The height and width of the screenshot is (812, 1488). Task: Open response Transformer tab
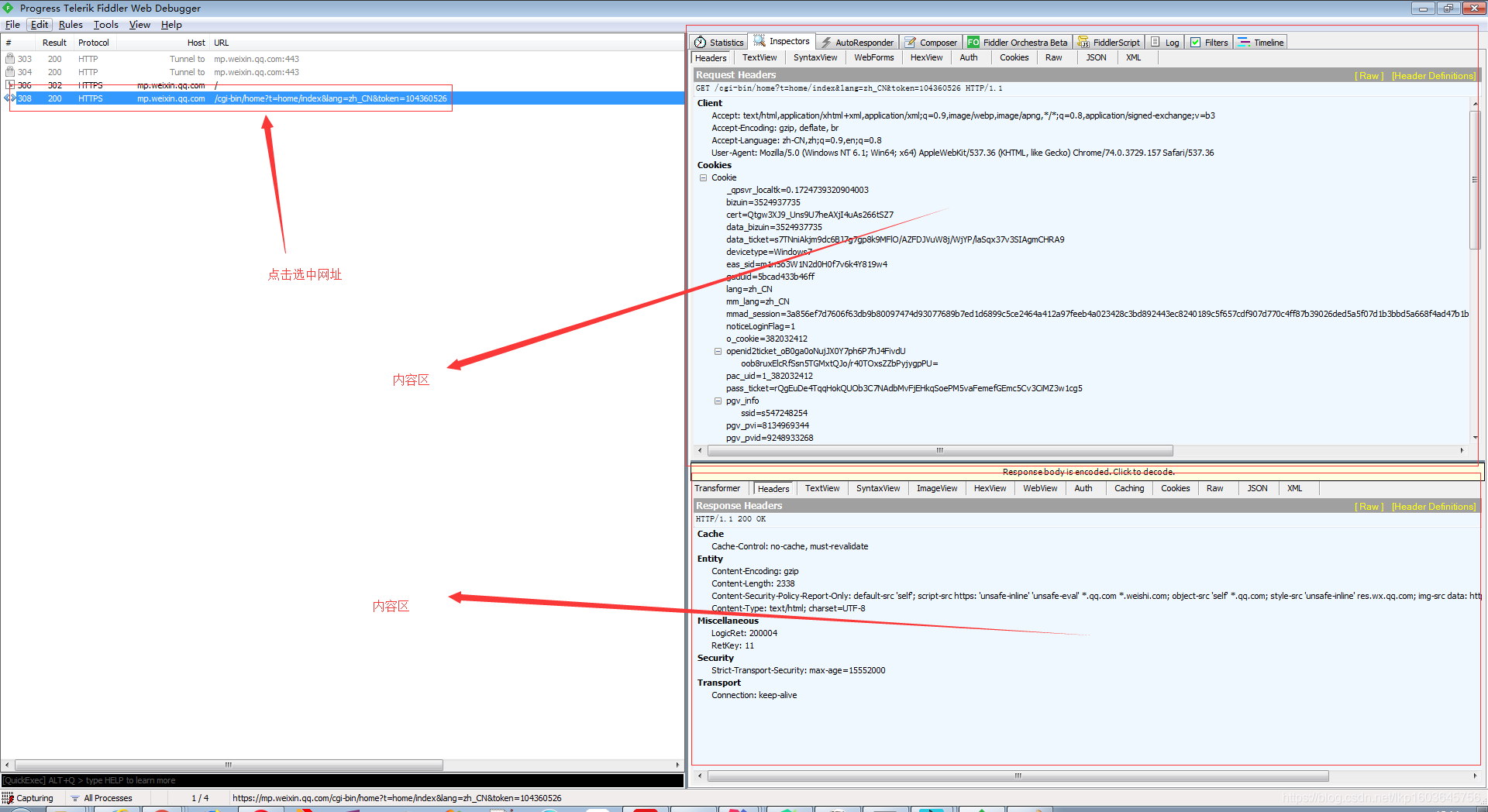[718, 488]
